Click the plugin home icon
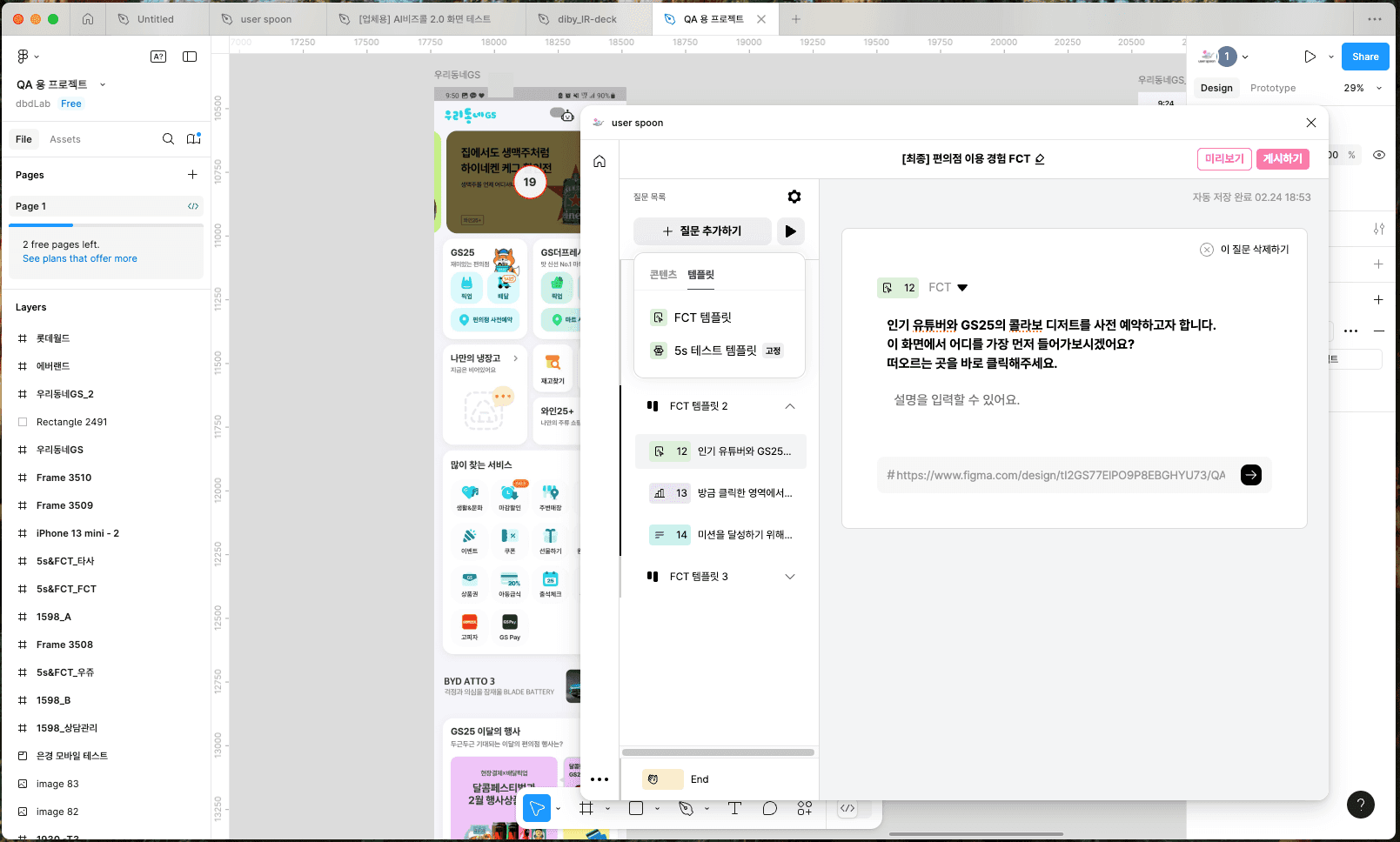 (x=600, y=161)
